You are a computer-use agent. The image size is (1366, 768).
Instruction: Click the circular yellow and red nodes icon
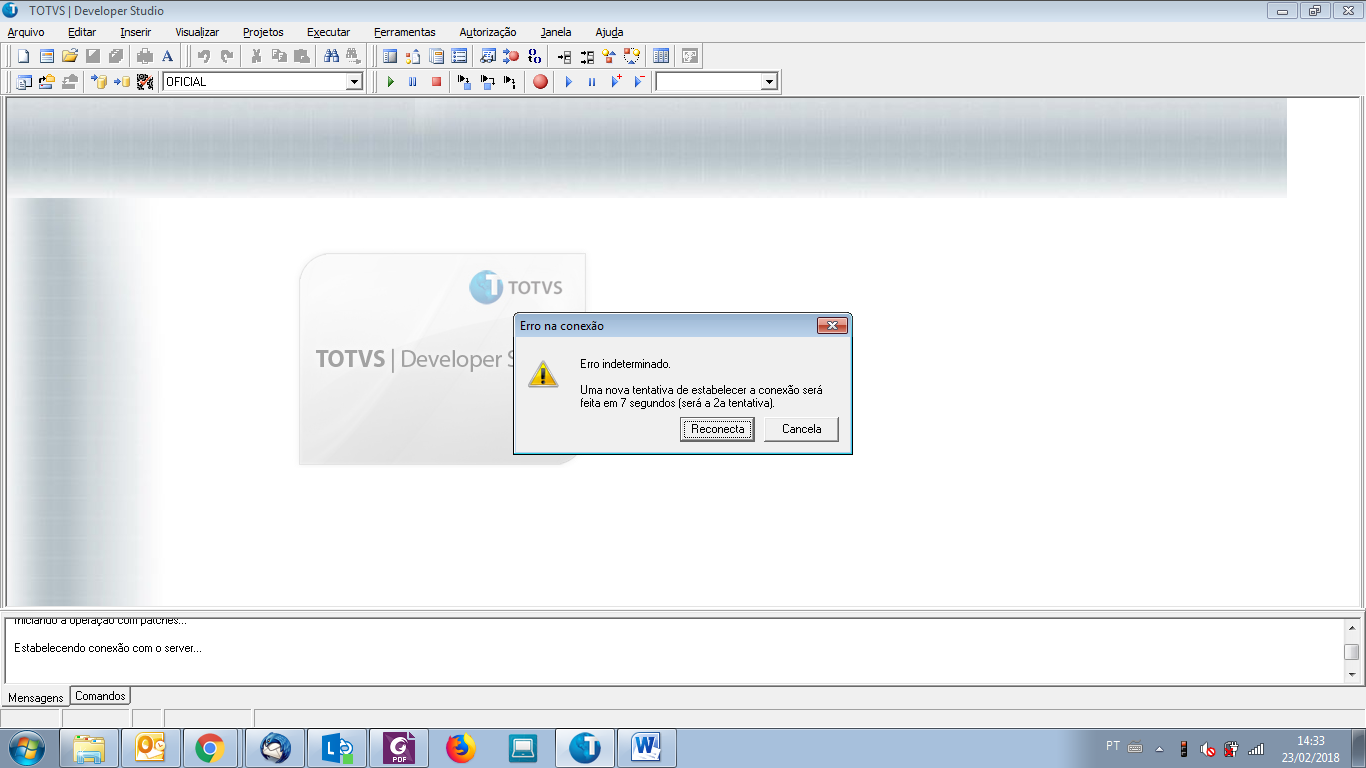tap(631, 56)
